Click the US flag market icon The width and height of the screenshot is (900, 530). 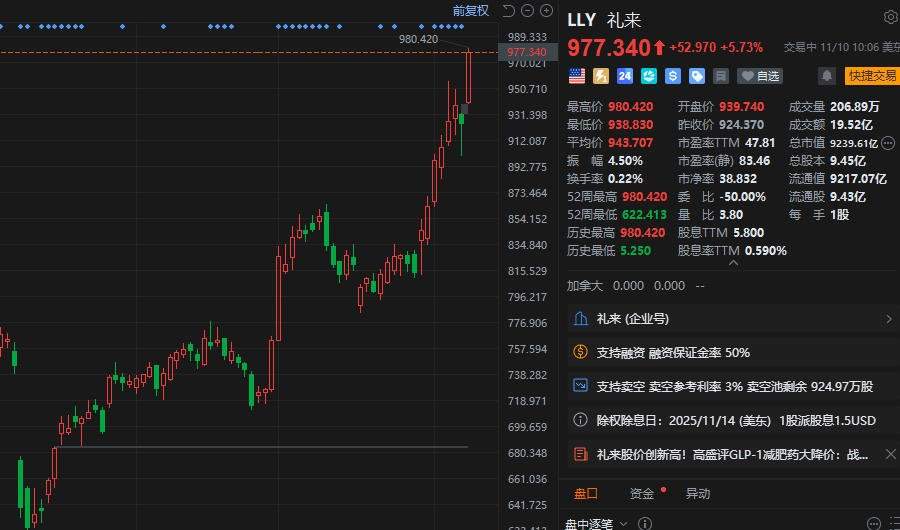click(x=577, y=76)
